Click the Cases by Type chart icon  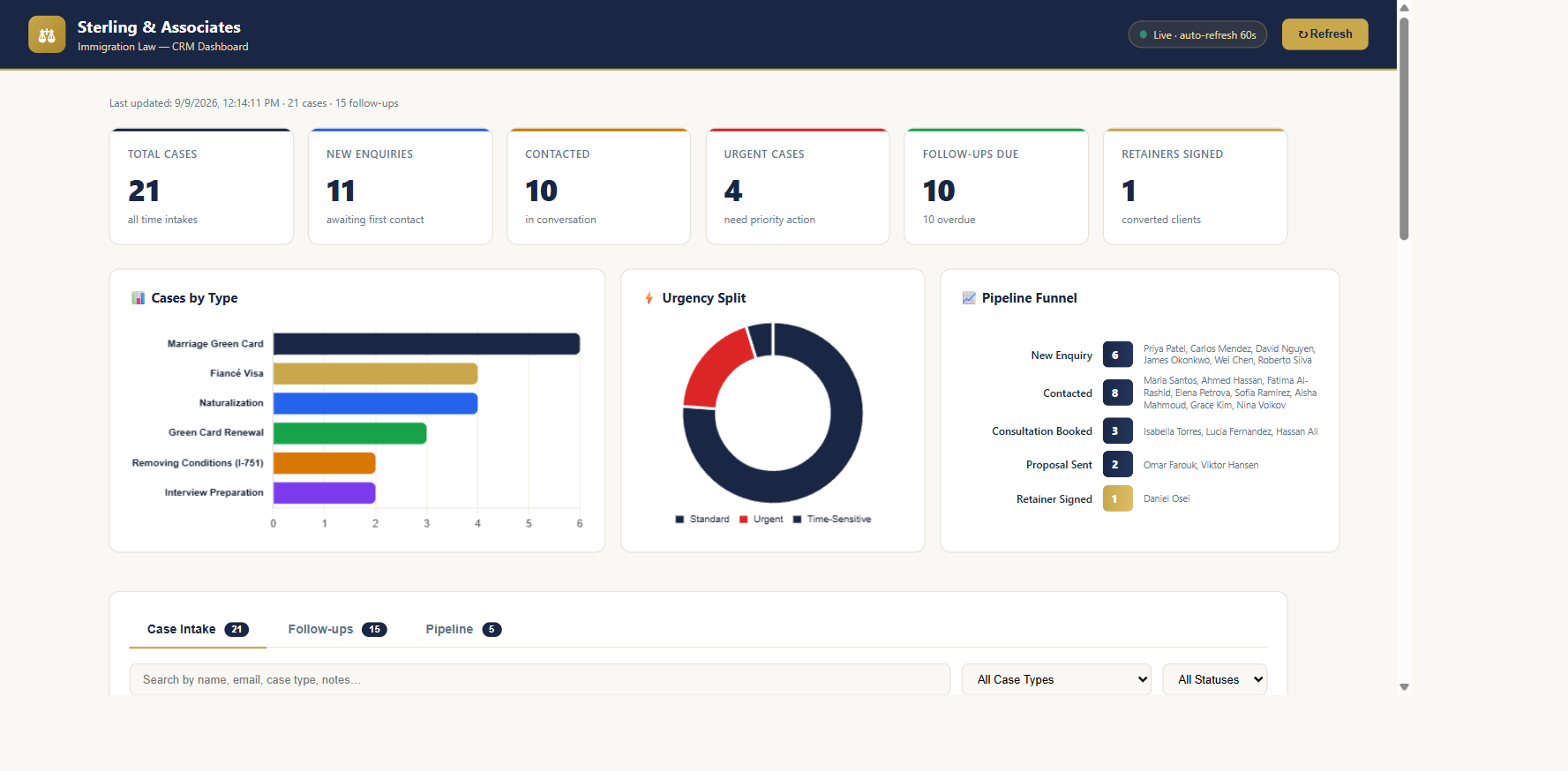[139, 298]
